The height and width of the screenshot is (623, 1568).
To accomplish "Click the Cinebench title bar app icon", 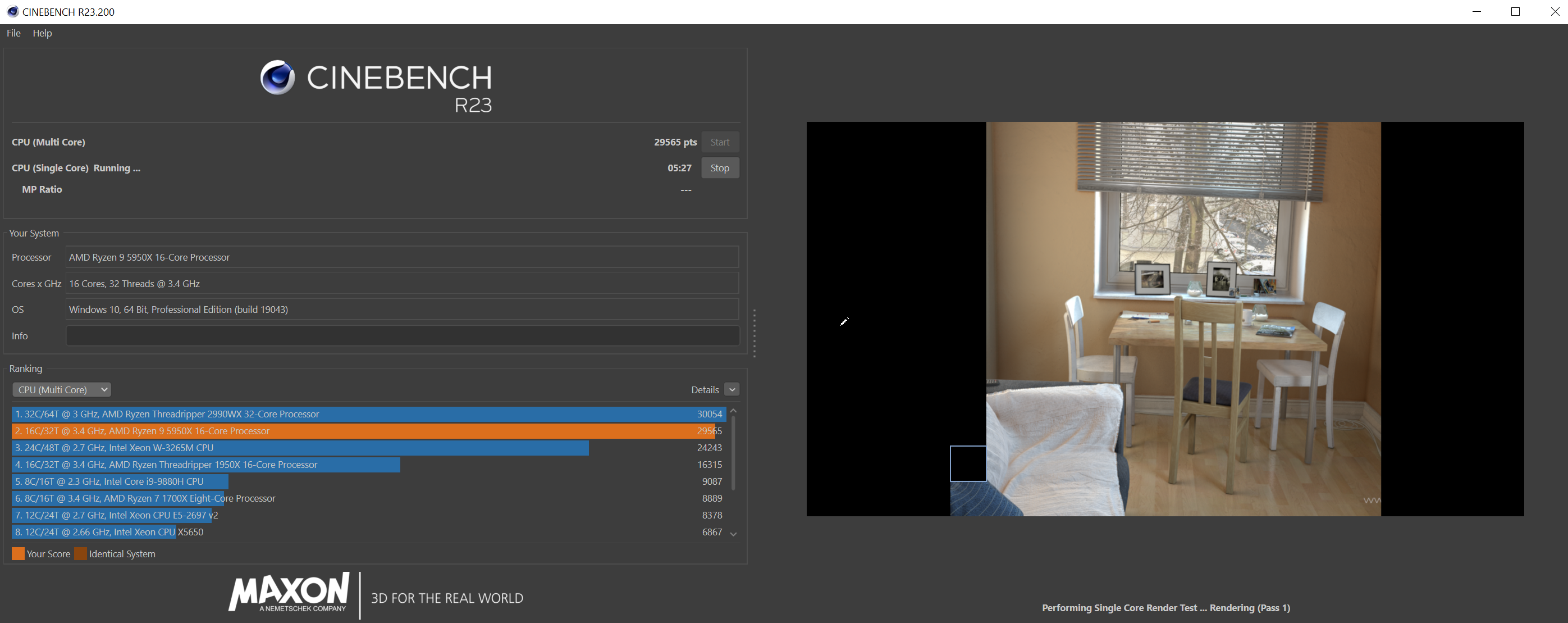I will pos(12,12).
